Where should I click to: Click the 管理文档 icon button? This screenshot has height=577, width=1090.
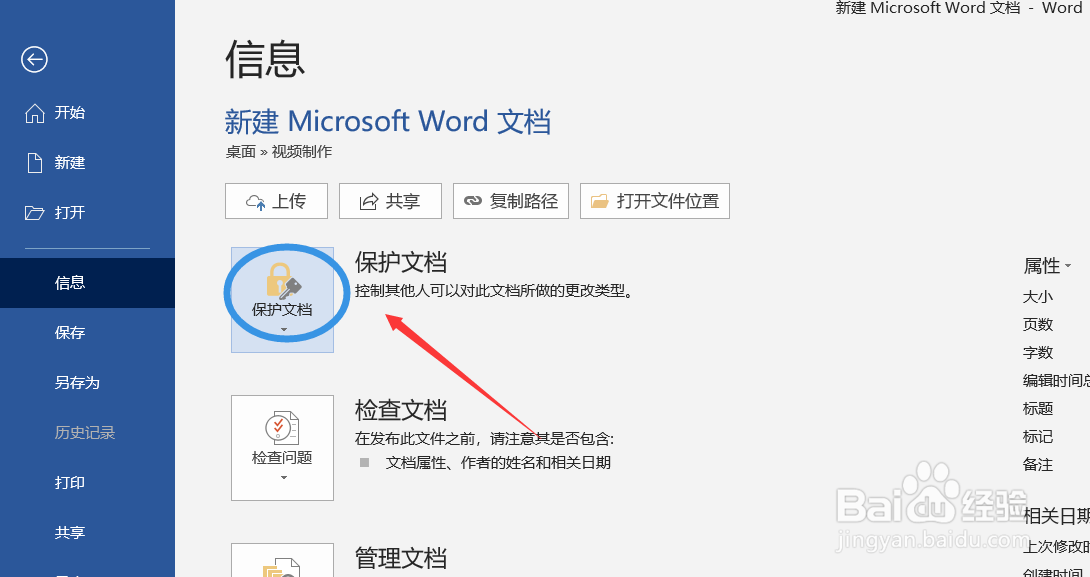(282, 560)
